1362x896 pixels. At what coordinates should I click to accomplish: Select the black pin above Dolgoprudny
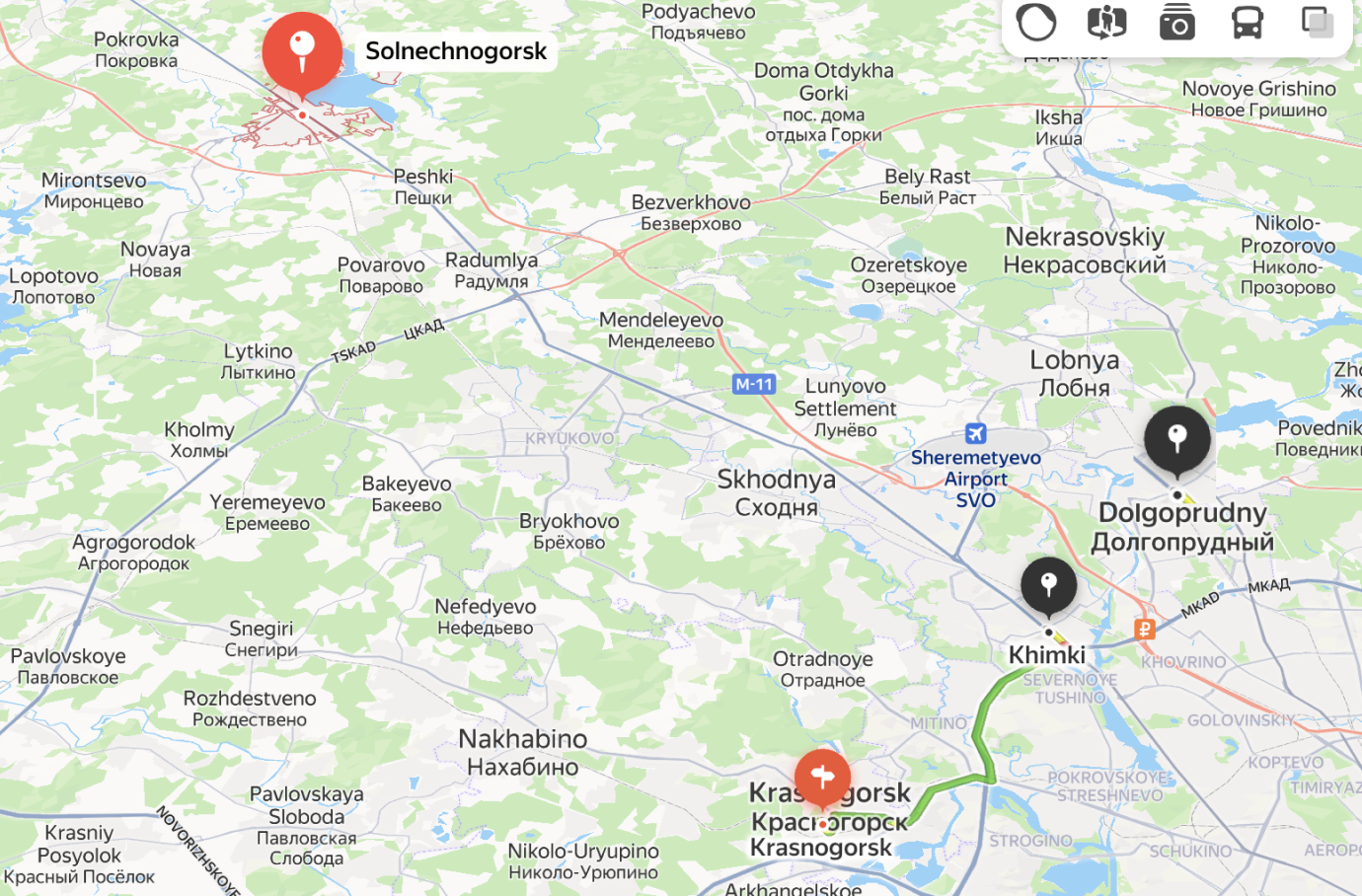1177,441
